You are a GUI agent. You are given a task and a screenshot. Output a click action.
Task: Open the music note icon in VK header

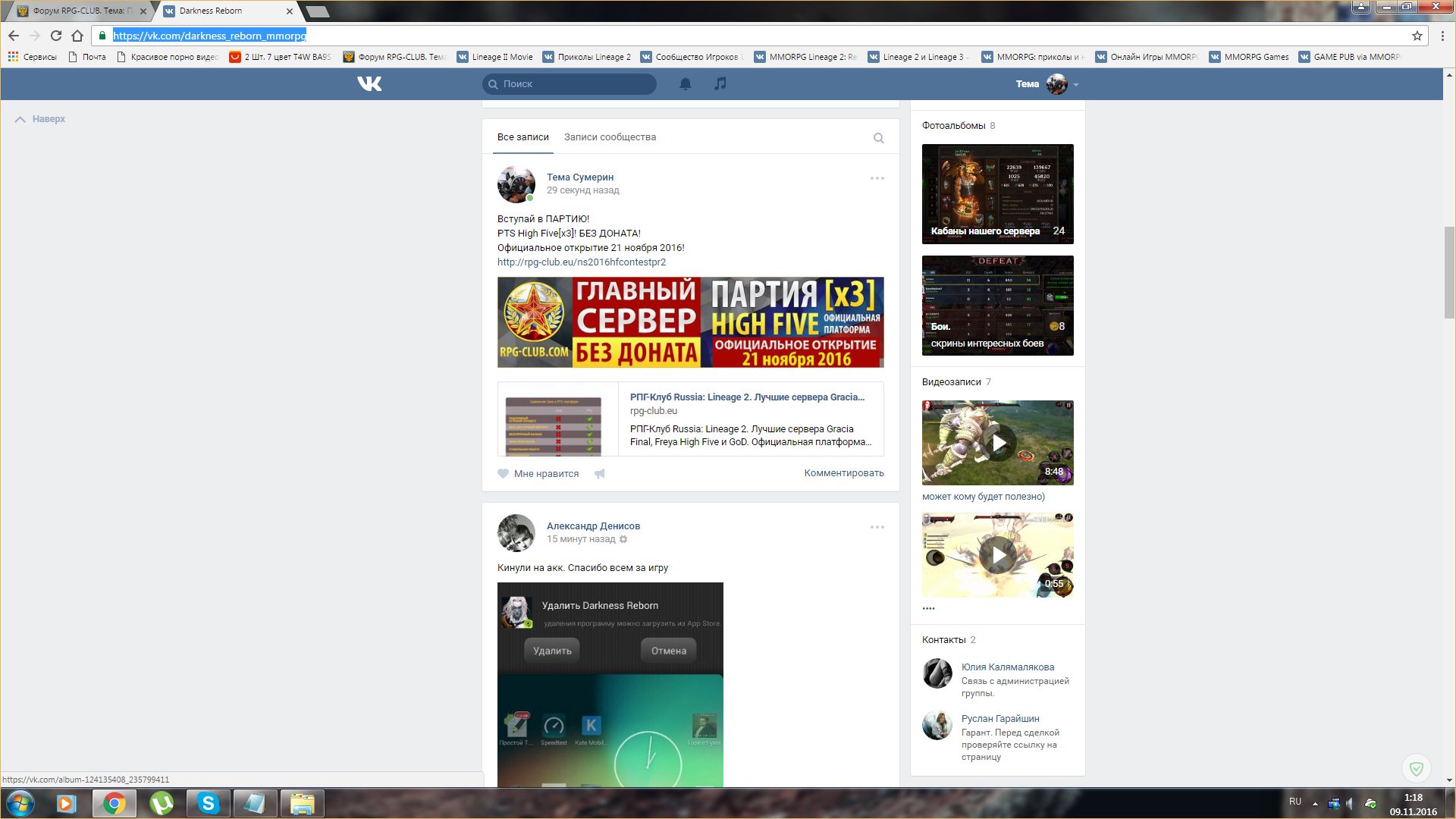coord(720,83)
